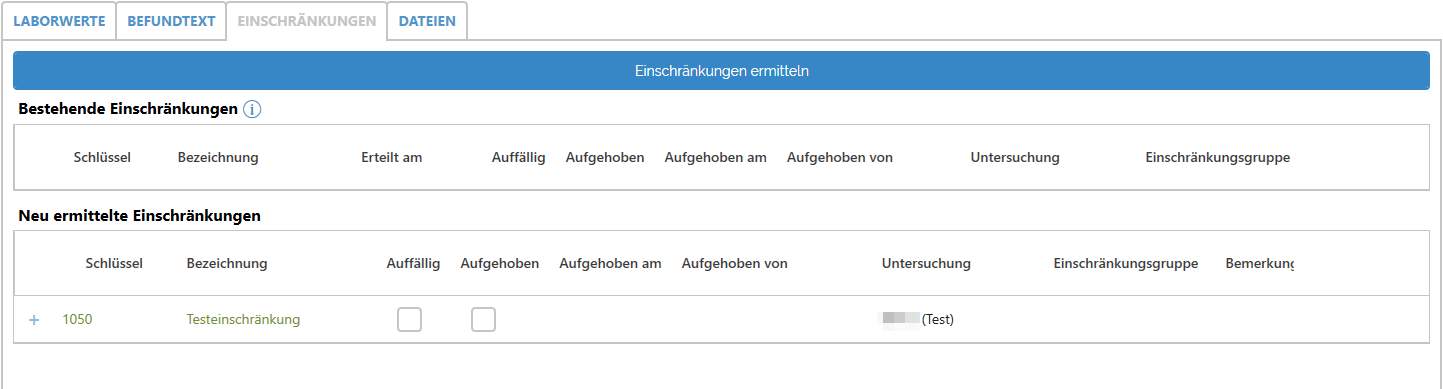Viewport: 1443px width, 389px height.
Task: Open the Laborwerte tab
Action: 59,21
